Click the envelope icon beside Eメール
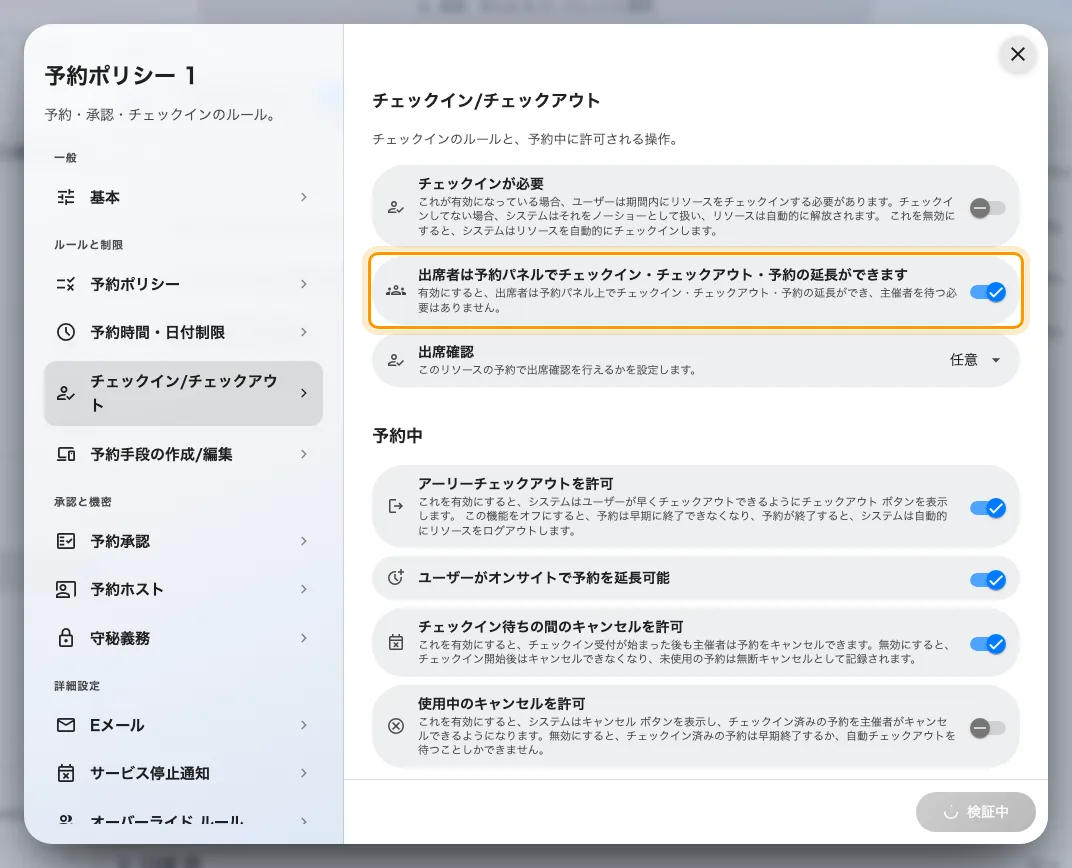 click(66, 725)
